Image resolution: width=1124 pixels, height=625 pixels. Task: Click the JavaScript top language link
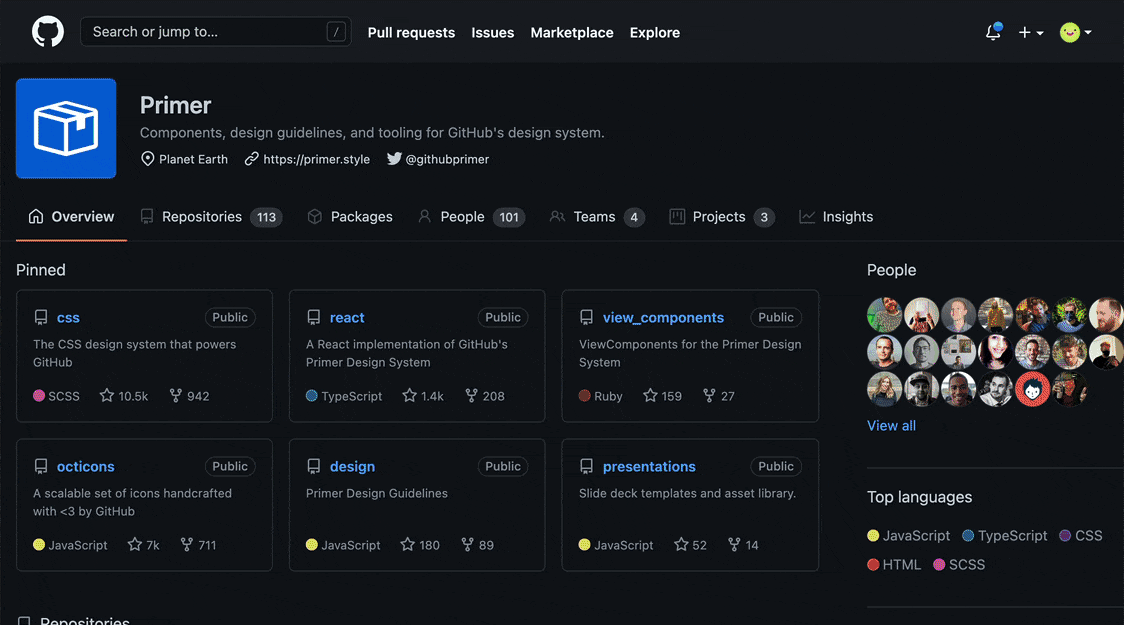[x=908, y=535]
